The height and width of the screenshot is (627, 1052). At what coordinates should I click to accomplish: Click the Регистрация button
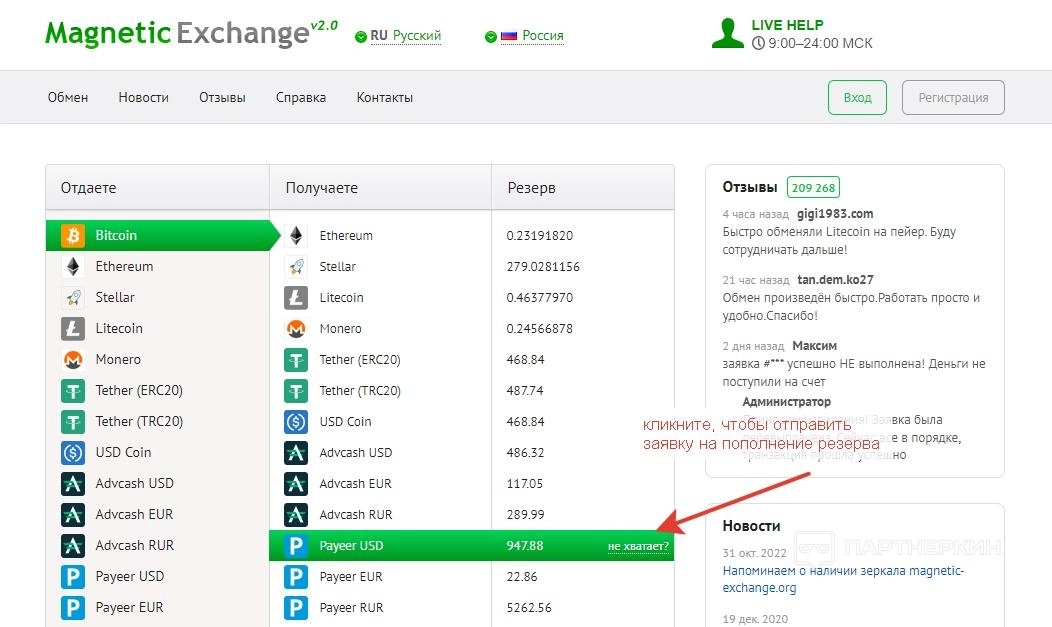point(953,97)
